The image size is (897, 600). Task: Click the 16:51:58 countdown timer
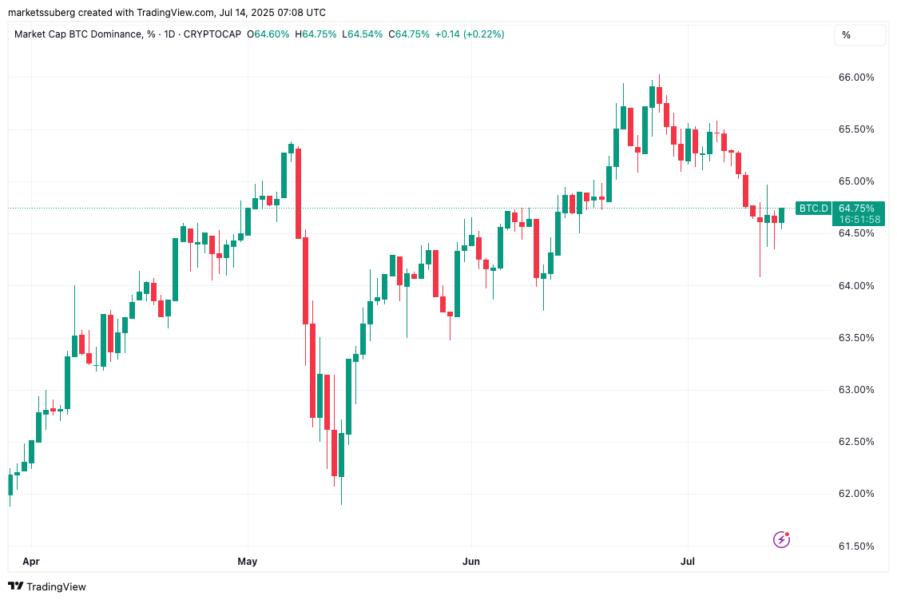859,220
